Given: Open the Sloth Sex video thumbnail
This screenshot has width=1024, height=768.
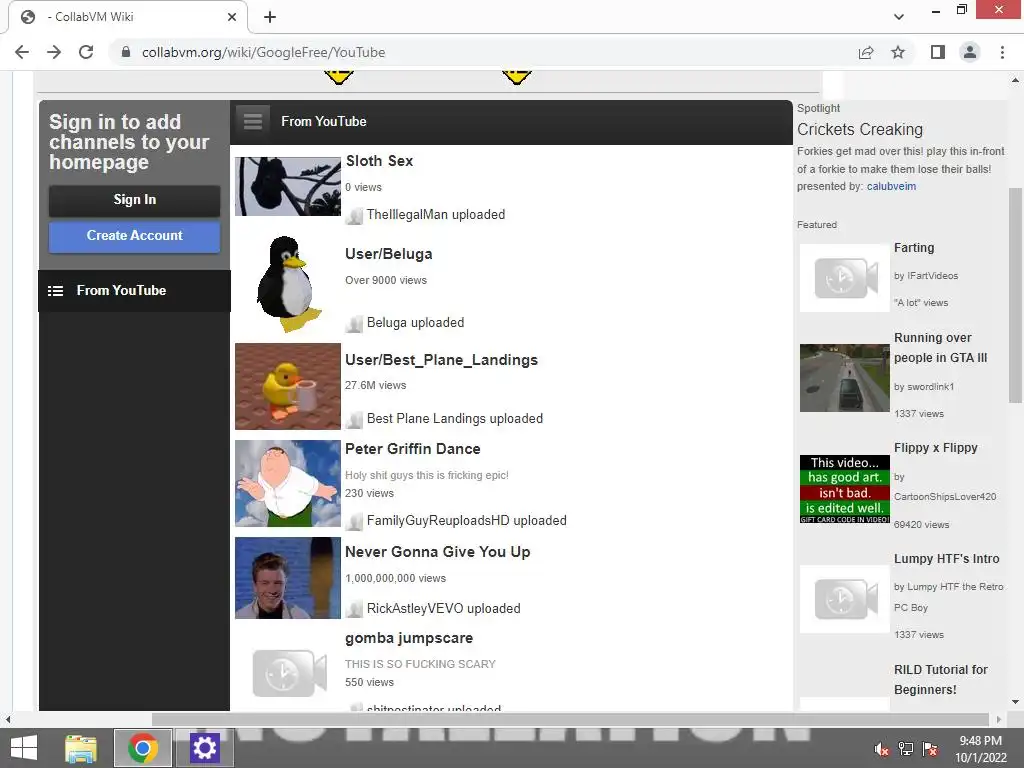Looking at the screenshot, I should [x=288, y=186].
